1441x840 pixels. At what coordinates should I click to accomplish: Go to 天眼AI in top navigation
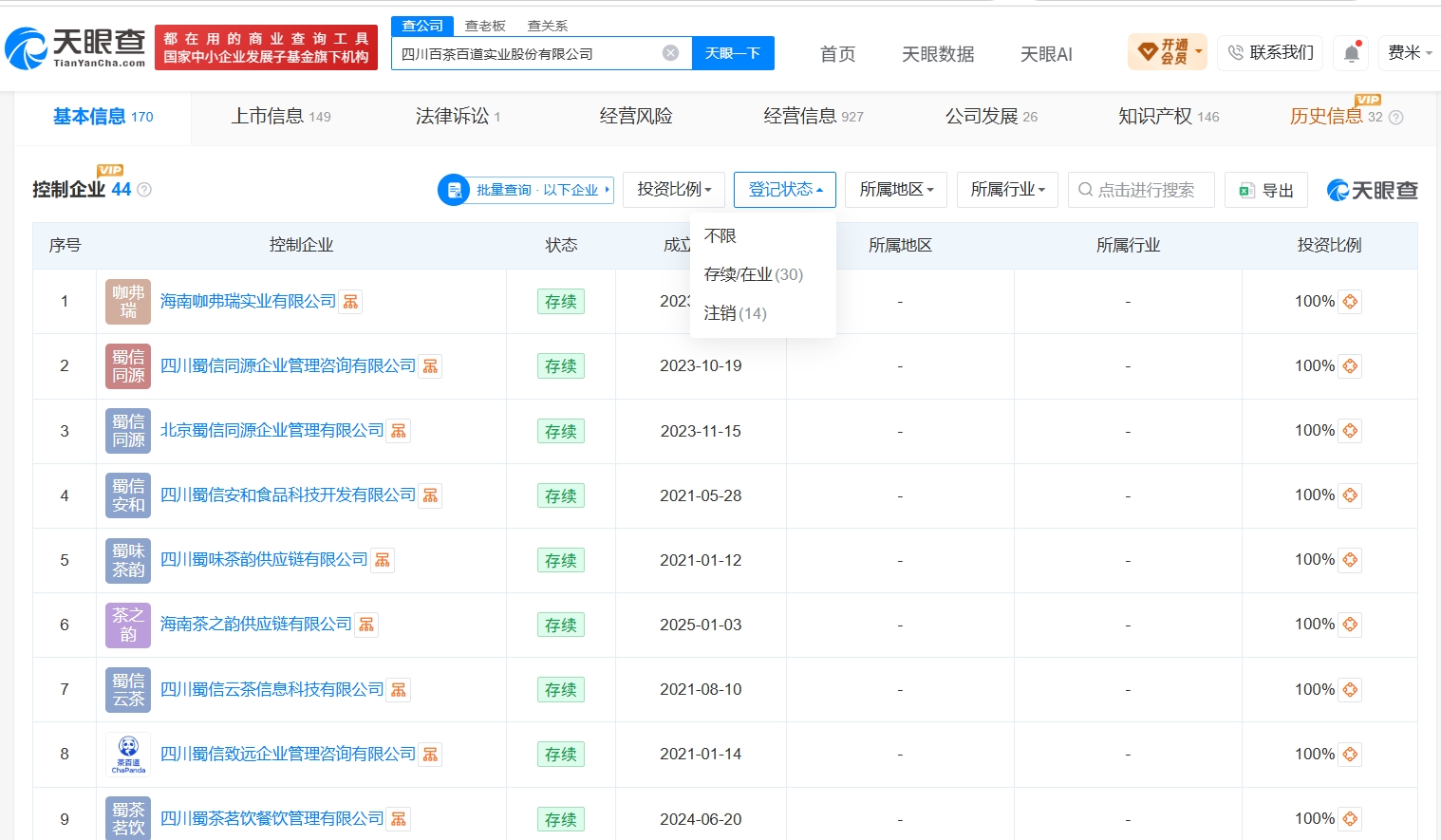coord(1046,54)
